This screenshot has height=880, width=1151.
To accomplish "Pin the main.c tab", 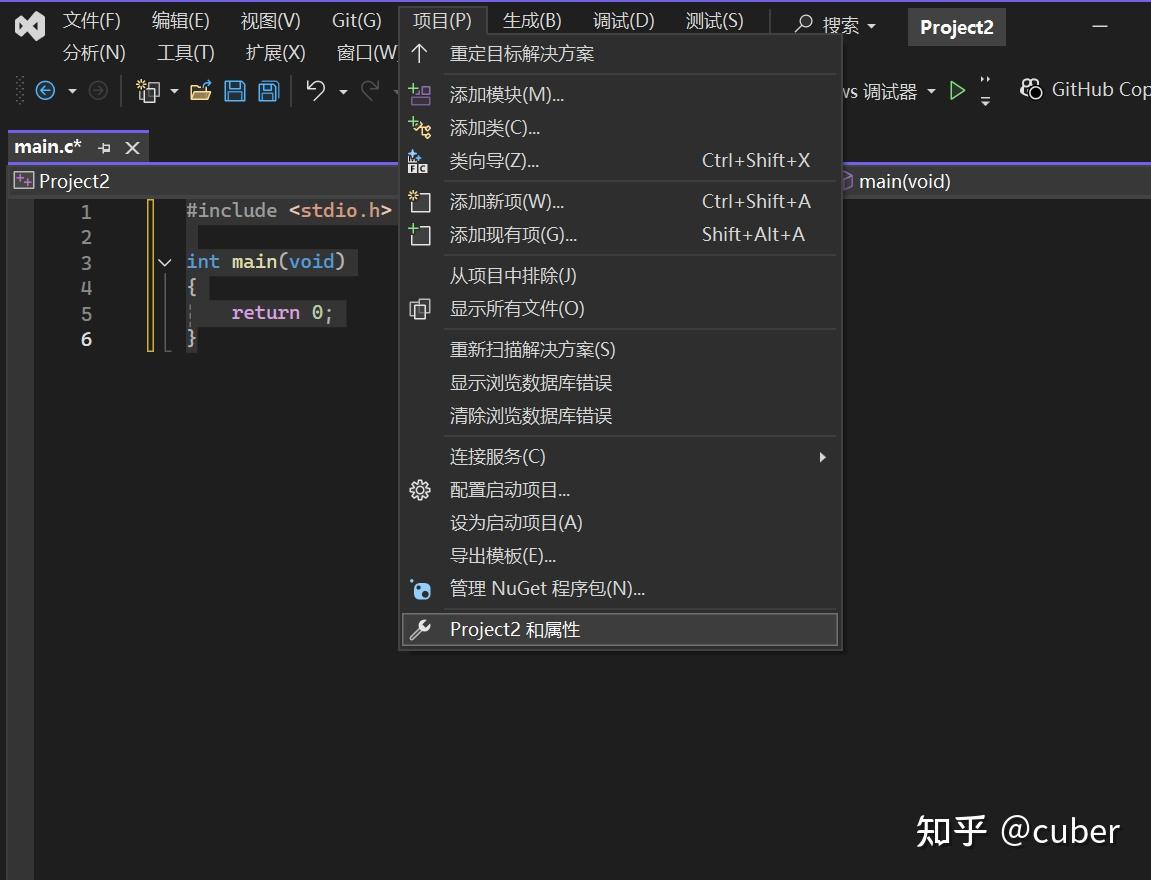I will [x=104, y=148].
